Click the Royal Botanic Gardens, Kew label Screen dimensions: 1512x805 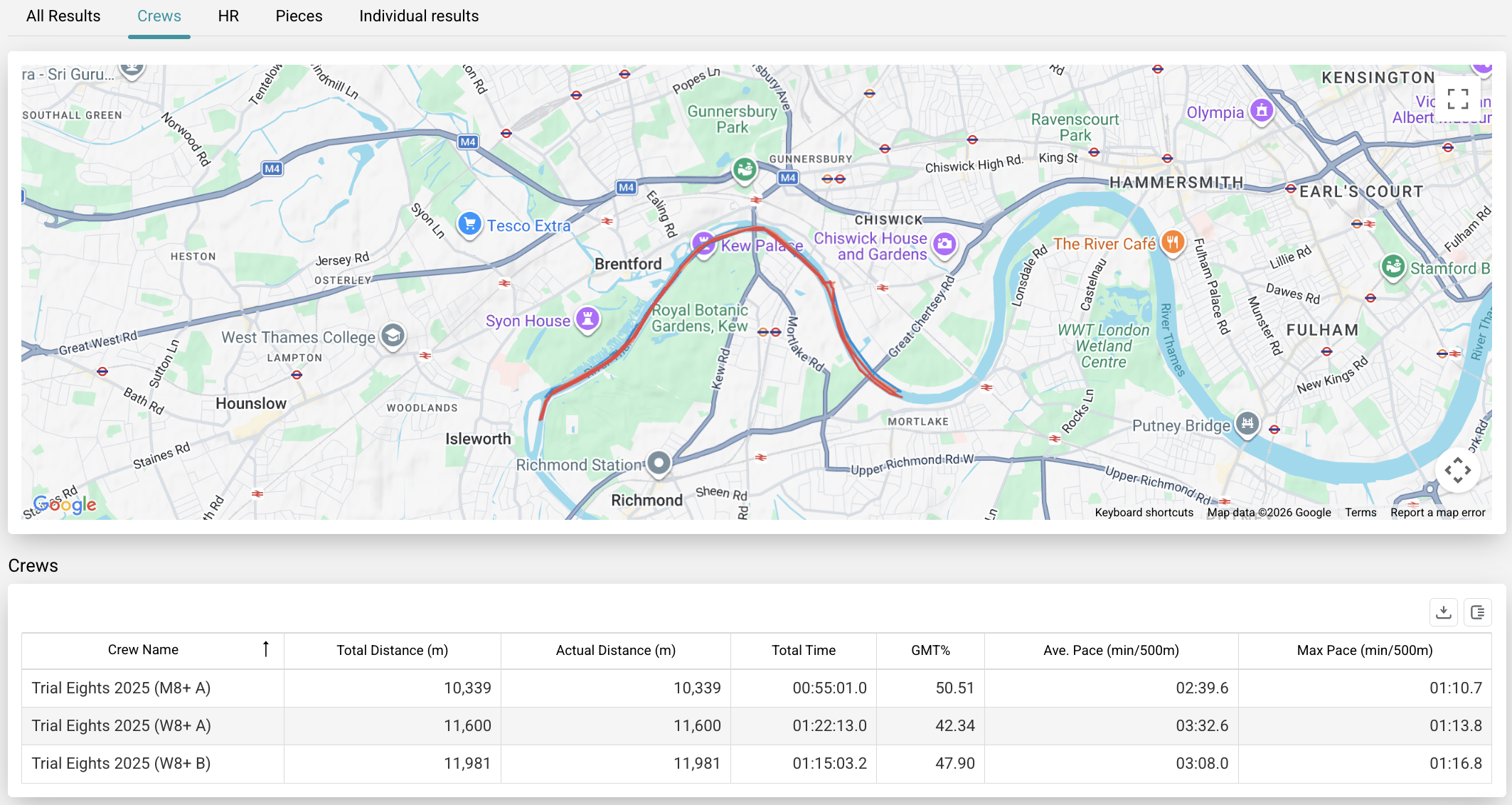pos(700,318)
